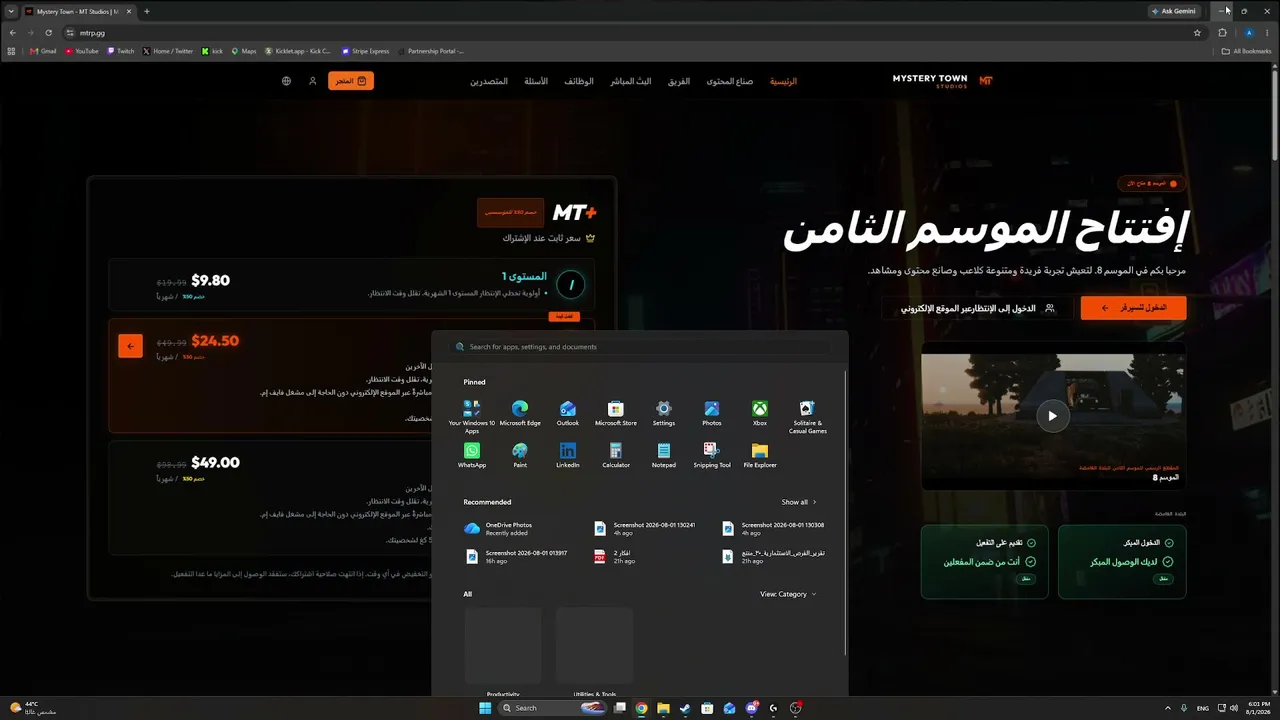The height and width of the screenshot is (720, 1280).
Task: Open Microsoft Store pinned app
Action: 616,414
